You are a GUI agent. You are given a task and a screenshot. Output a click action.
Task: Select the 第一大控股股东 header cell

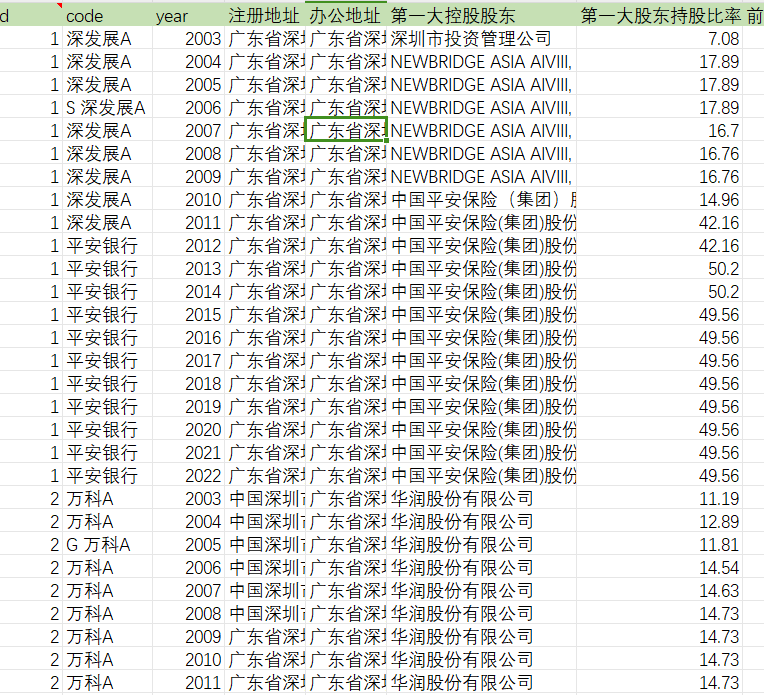click(481, 16)
